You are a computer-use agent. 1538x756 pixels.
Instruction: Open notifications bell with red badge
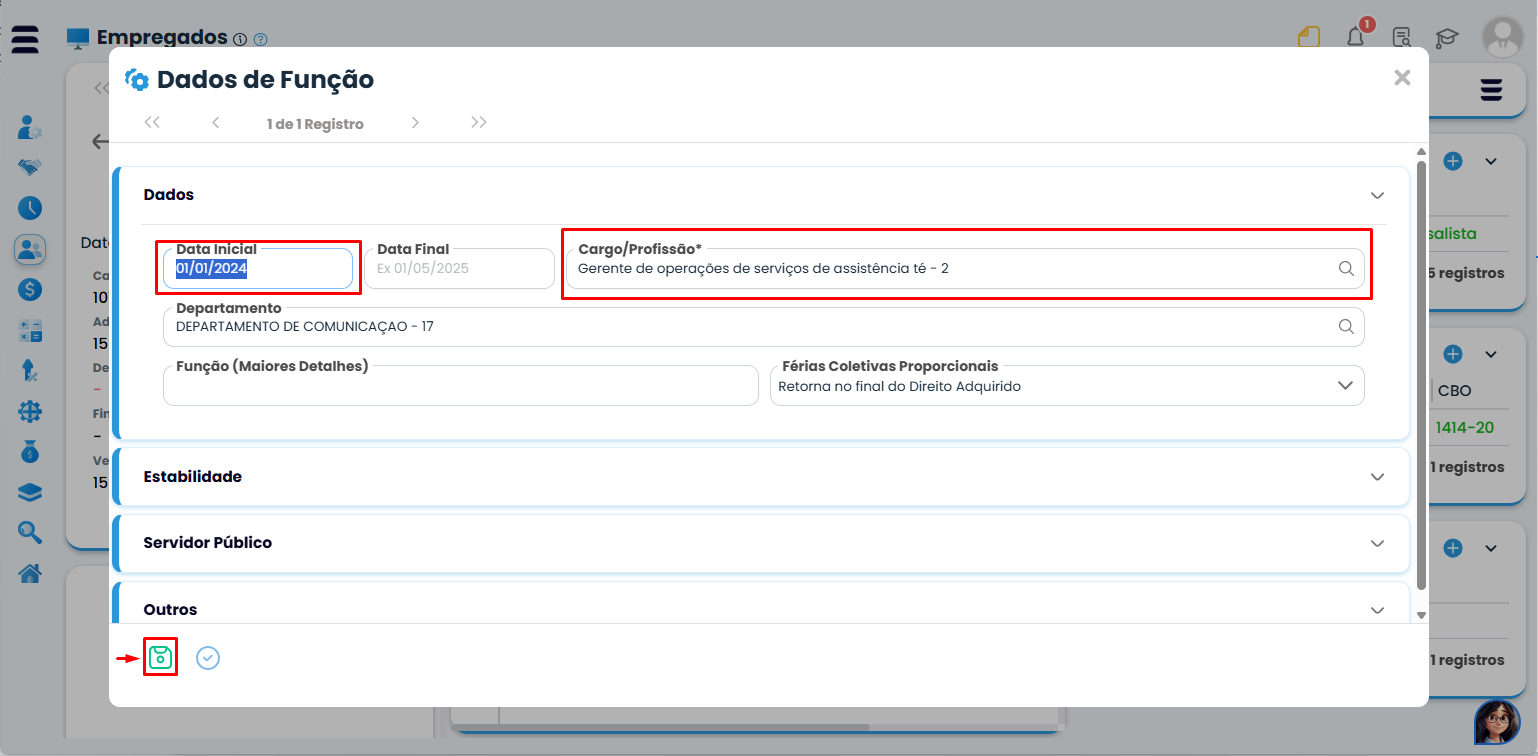1357,36
